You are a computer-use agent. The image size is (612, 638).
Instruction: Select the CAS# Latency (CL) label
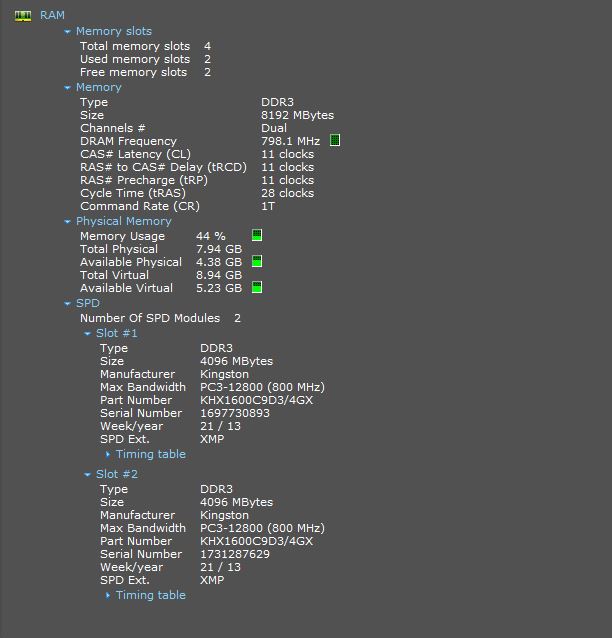[x=136, y=155]
